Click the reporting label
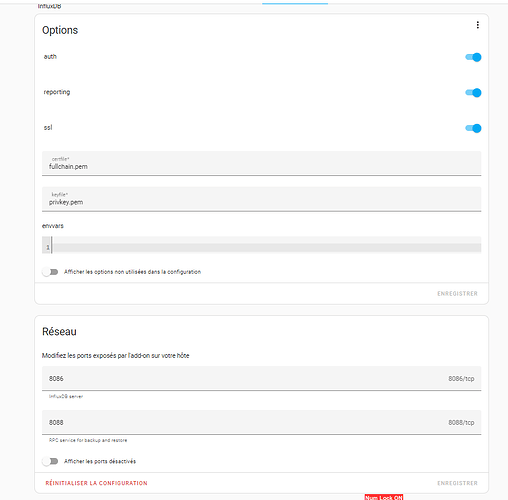Image resolution: width=508 pixels, height=500 pixels. tap(57, 92)
